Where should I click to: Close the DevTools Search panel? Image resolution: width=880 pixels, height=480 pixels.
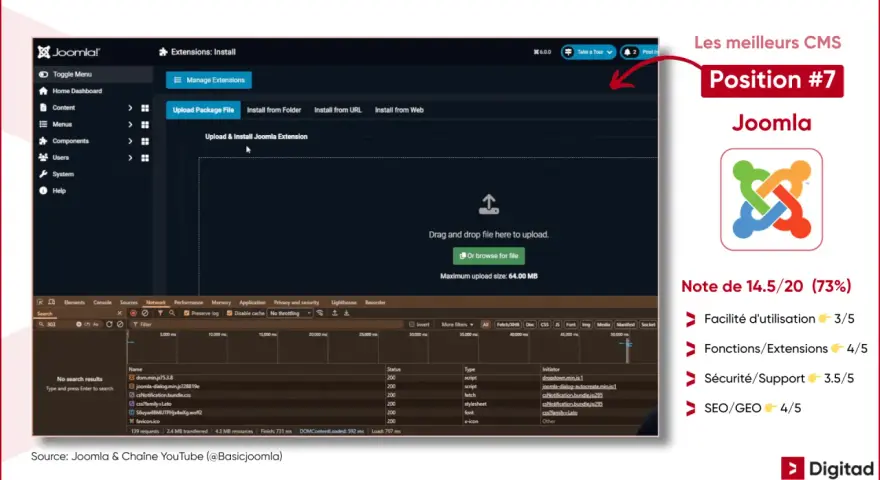[x=120, y=313]
